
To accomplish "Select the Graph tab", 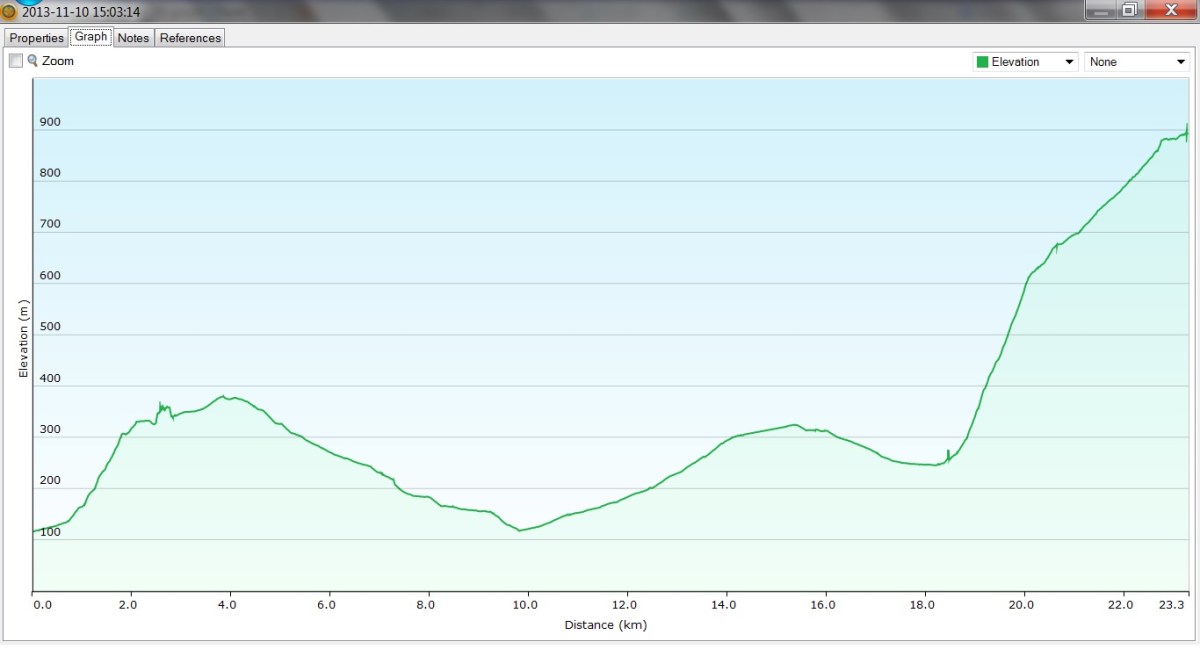I will (x=91, y=37).
